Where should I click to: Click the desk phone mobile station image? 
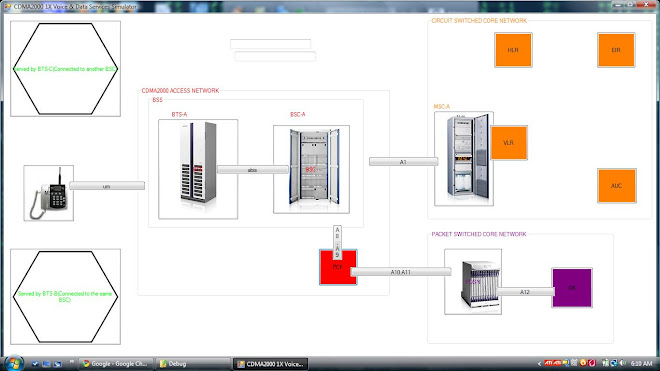point(48,193)
